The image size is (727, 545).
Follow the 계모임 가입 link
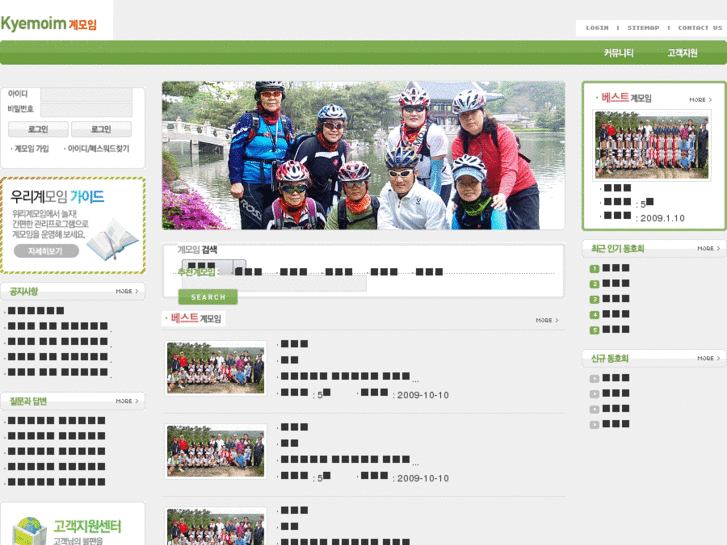click(30, 148)
